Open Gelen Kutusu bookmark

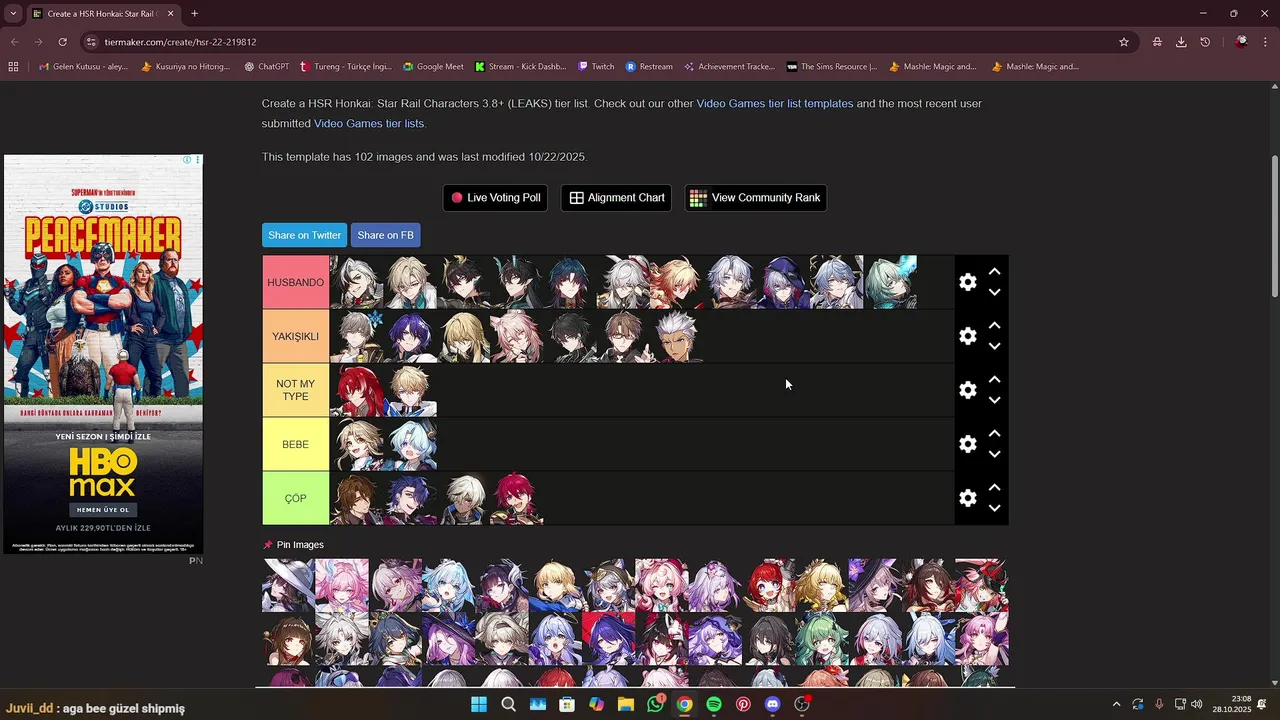pyautogui.click(x=84, y=67)
